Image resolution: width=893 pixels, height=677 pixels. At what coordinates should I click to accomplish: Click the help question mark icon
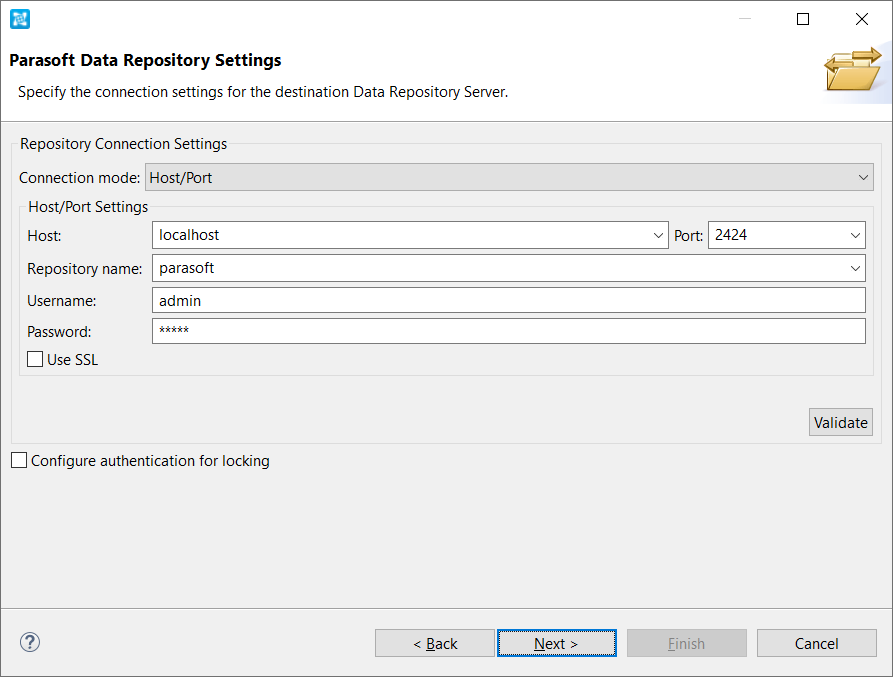click(x=30, y=642)
